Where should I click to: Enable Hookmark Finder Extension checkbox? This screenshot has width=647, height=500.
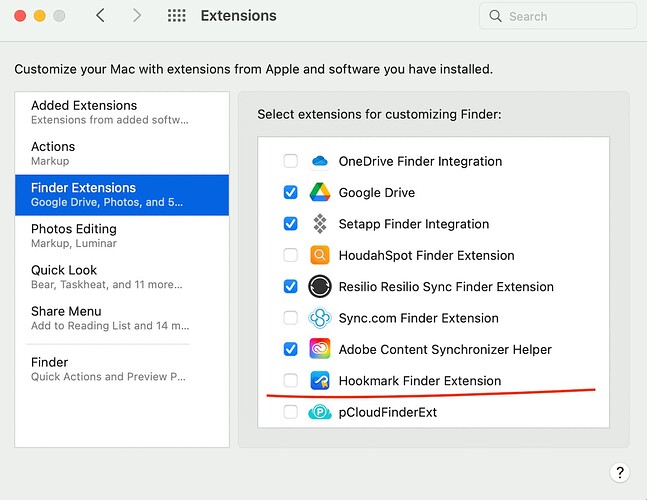click(x=290, y=380)
